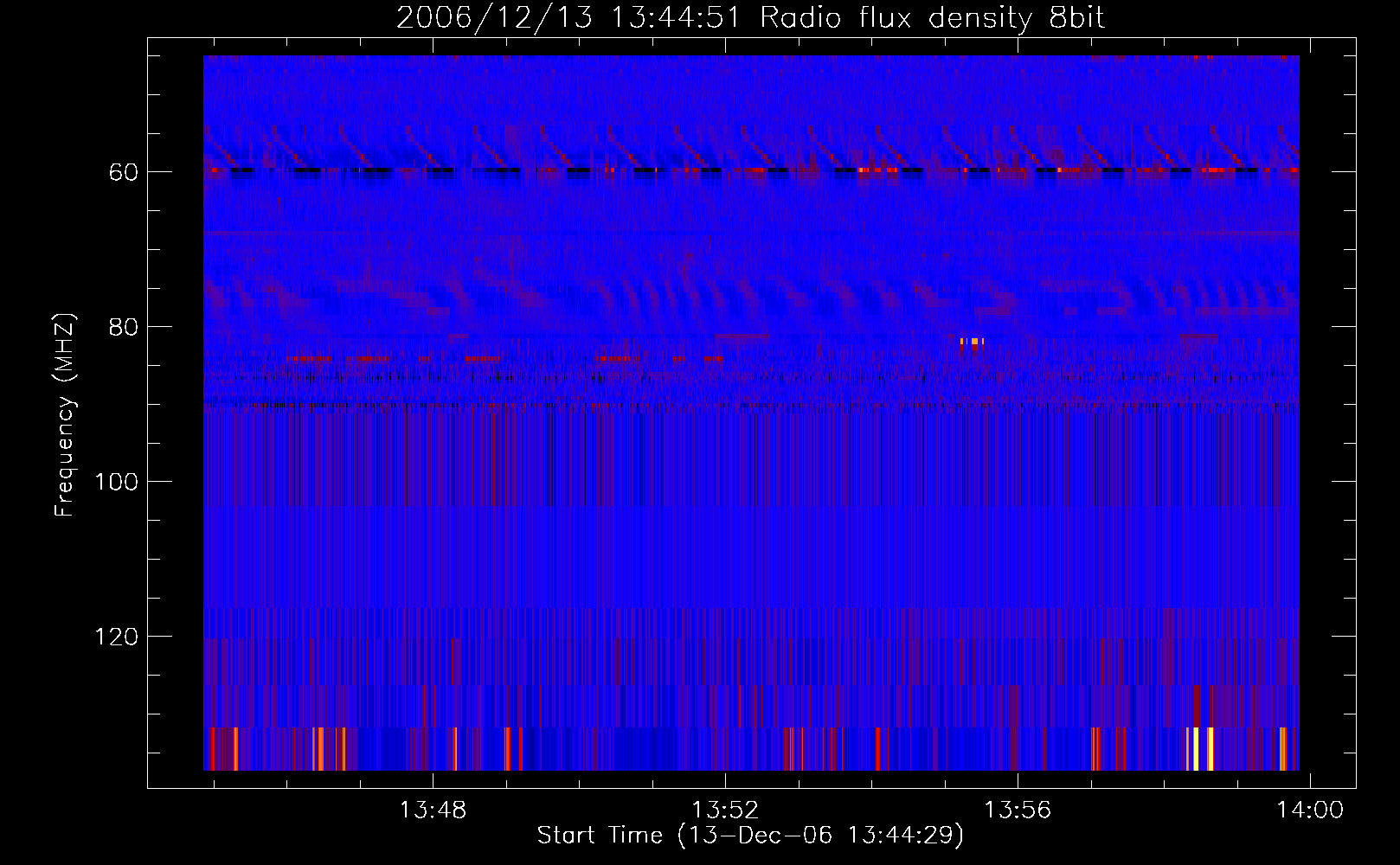This screenshot has height=865, width=1400.
Task: Click the 60 MHz y-axis tick label
Action: coord(124,172)
